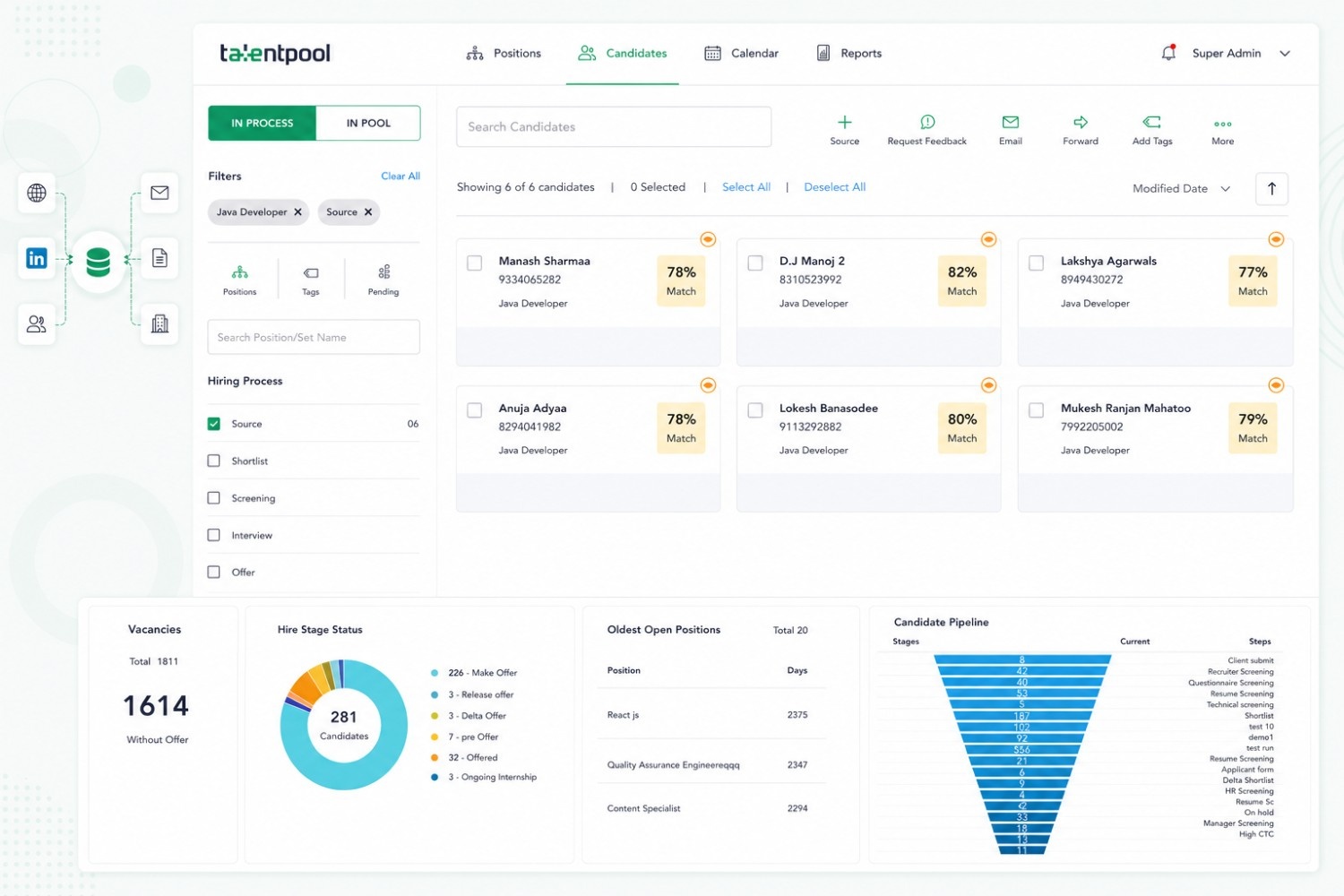
Task: Click eye icon on Mukesh Ranjan Mahatoo card
Action: [1276, 385]
